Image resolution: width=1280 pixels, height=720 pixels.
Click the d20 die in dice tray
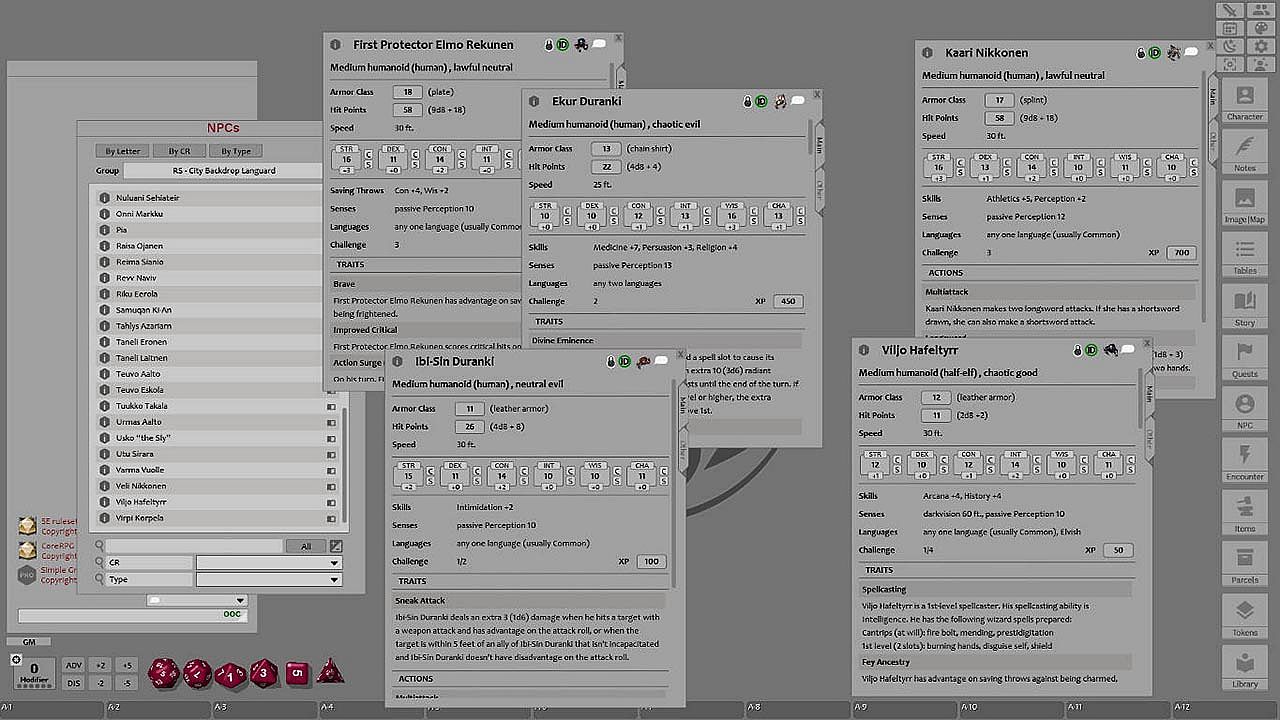click(x=163, y=673)
